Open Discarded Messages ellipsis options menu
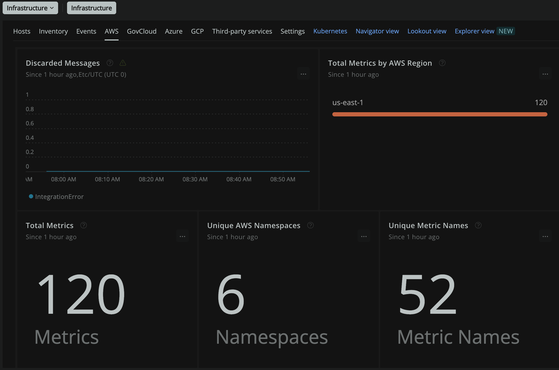The image size is (559, 370). click(x=303, y=74)
